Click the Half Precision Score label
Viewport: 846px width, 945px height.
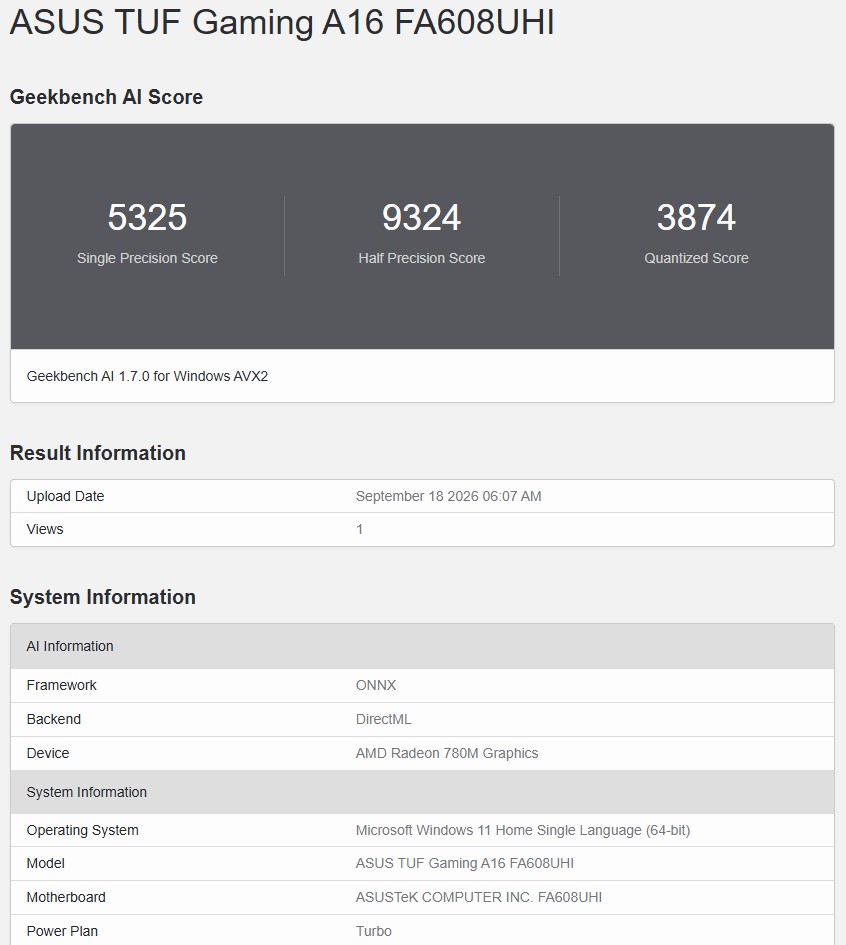(422, 258)
